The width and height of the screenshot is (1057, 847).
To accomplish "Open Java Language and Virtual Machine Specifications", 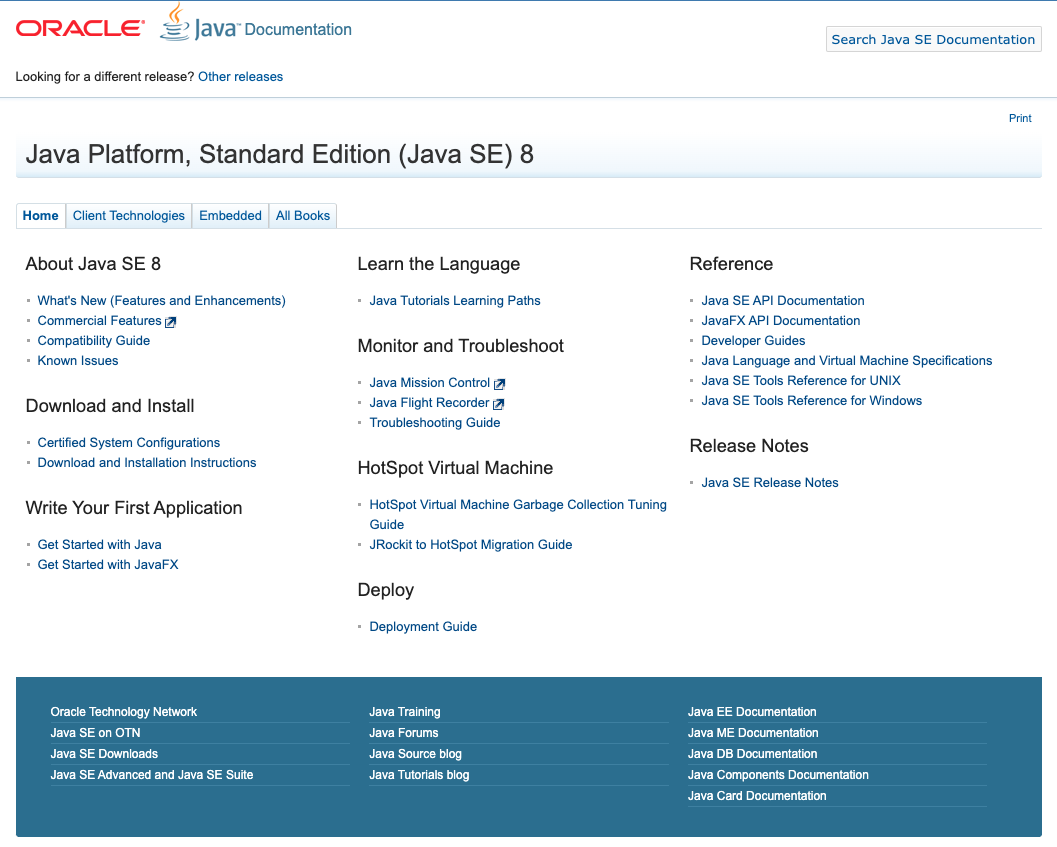I will (x=847, y=361).
